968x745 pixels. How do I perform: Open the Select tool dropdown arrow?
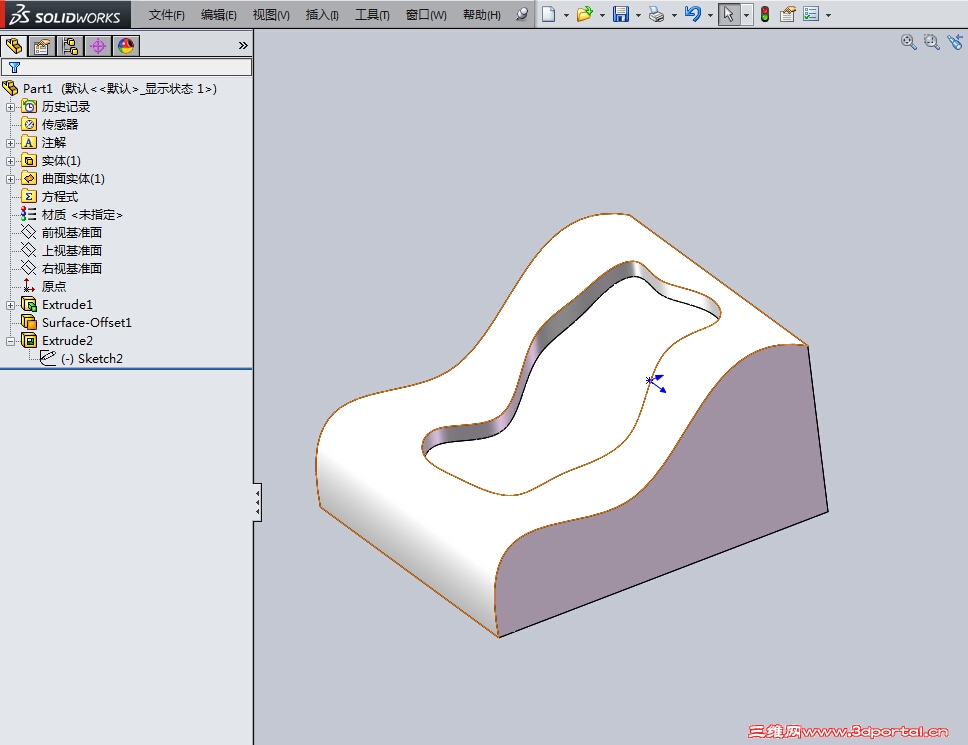pos(746,15)
